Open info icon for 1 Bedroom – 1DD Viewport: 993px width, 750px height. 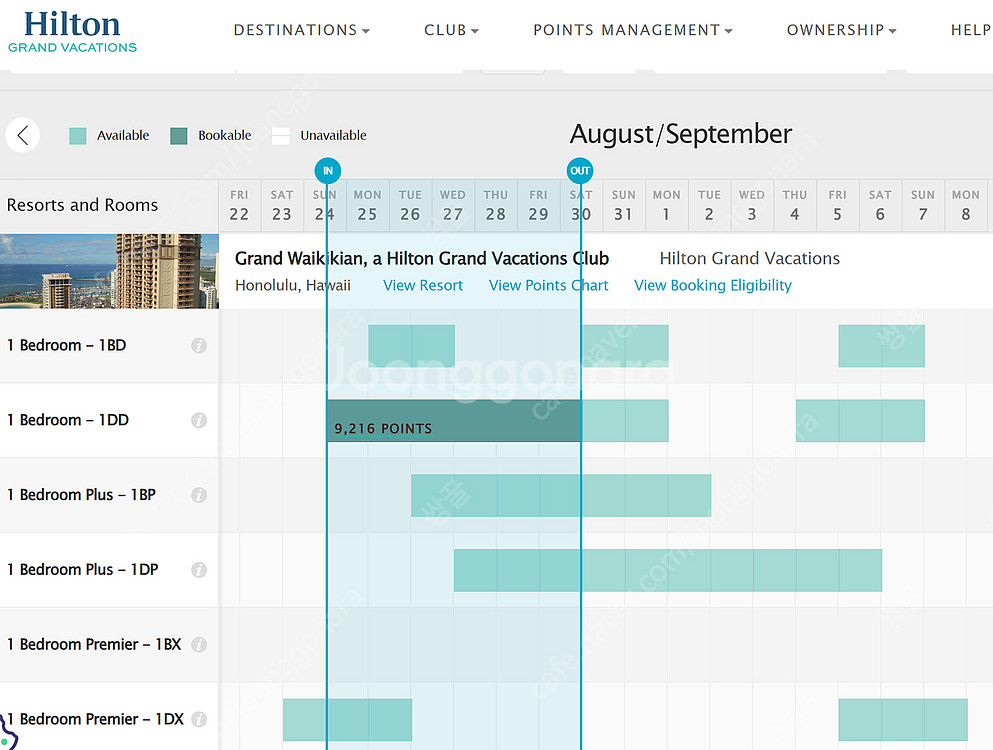coord(199,420)
